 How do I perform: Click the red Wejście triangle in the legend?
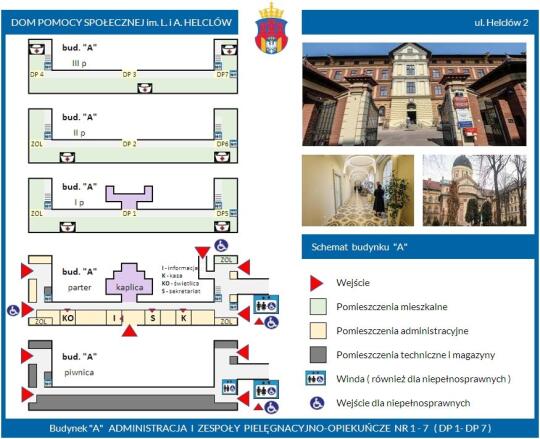(x=316, y=283)
